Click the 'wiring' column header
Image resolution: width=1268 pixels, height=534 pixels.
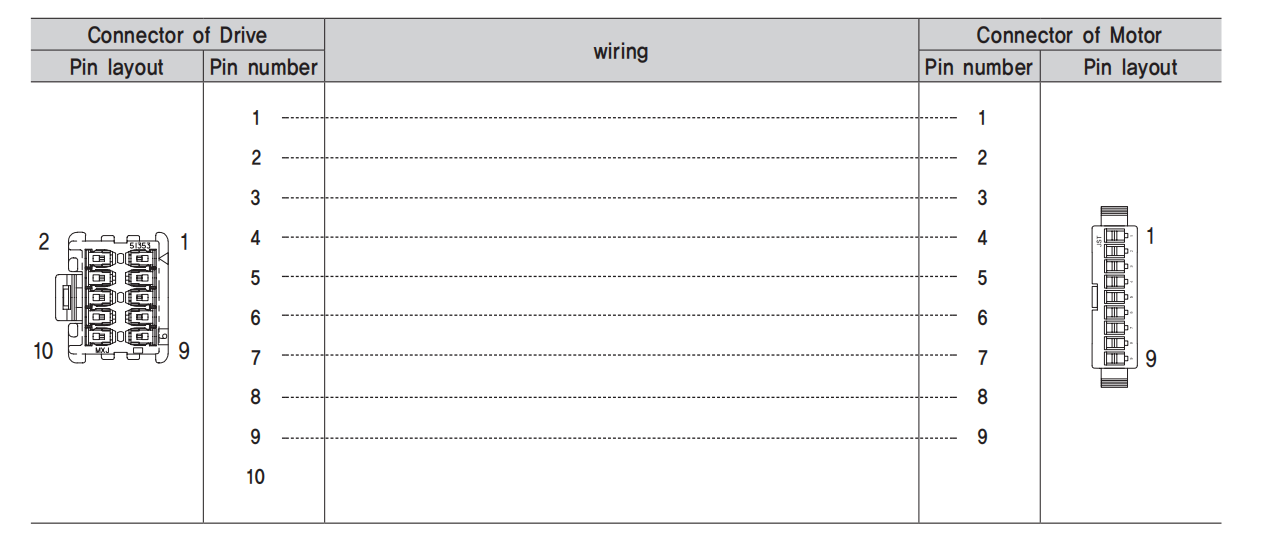click(x=621, y=51)
